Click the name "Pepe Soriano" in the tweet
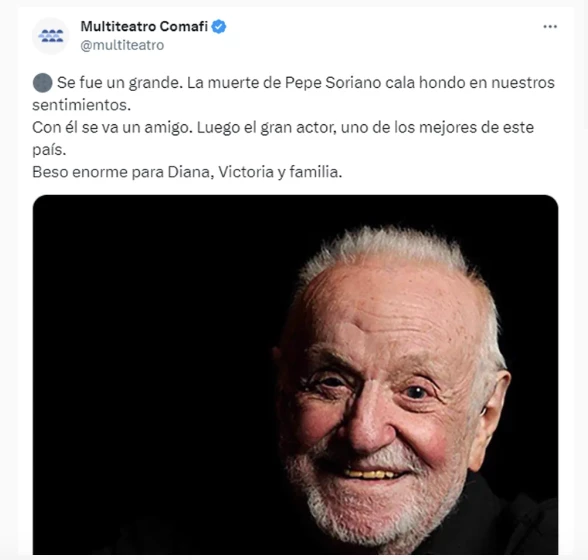 pyautogui.click(x=333, y=83)
